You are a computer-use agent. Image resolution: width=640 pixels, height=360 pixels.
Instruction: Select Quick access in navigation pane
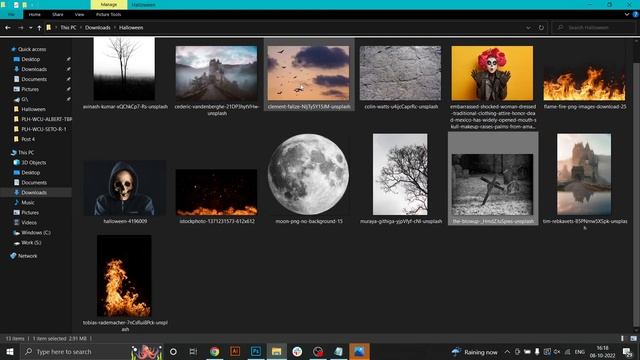(32, 49)
